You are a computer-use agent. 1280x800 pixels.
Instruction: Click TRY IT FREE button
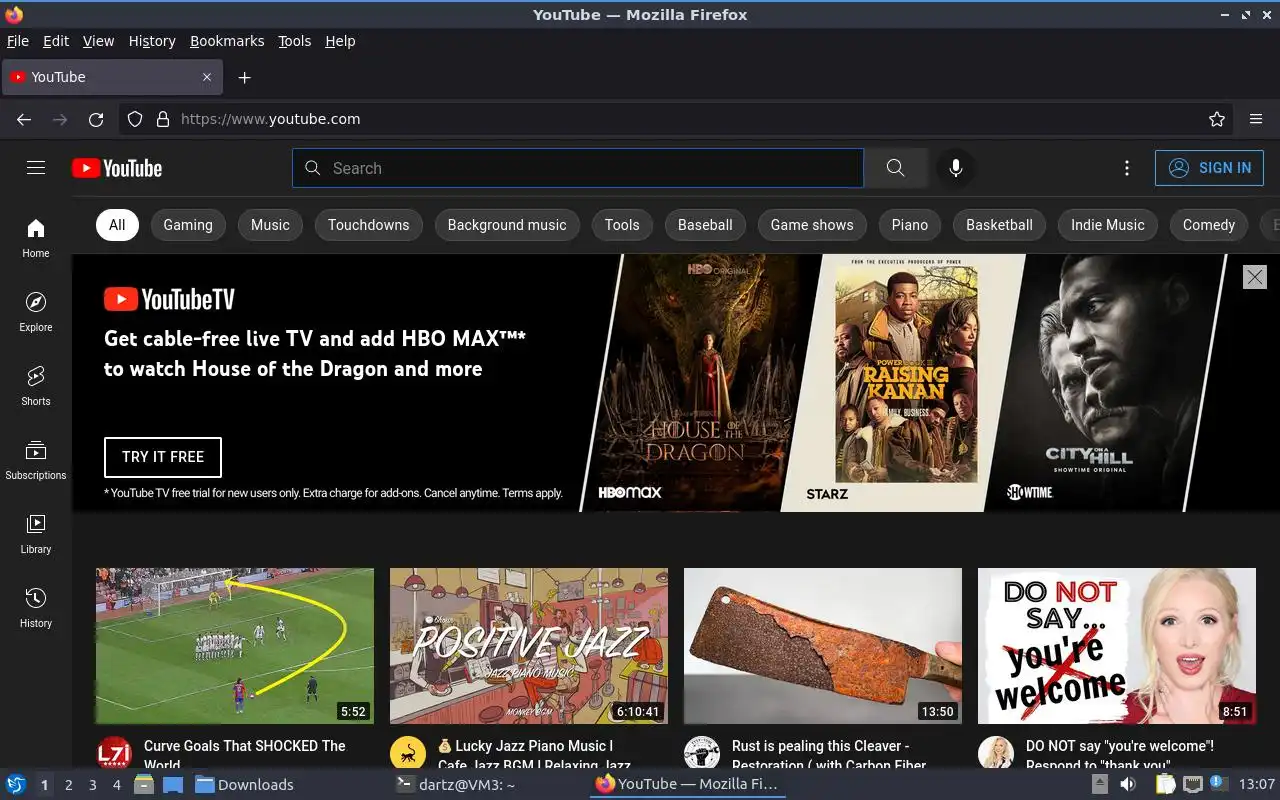(163, 457)
